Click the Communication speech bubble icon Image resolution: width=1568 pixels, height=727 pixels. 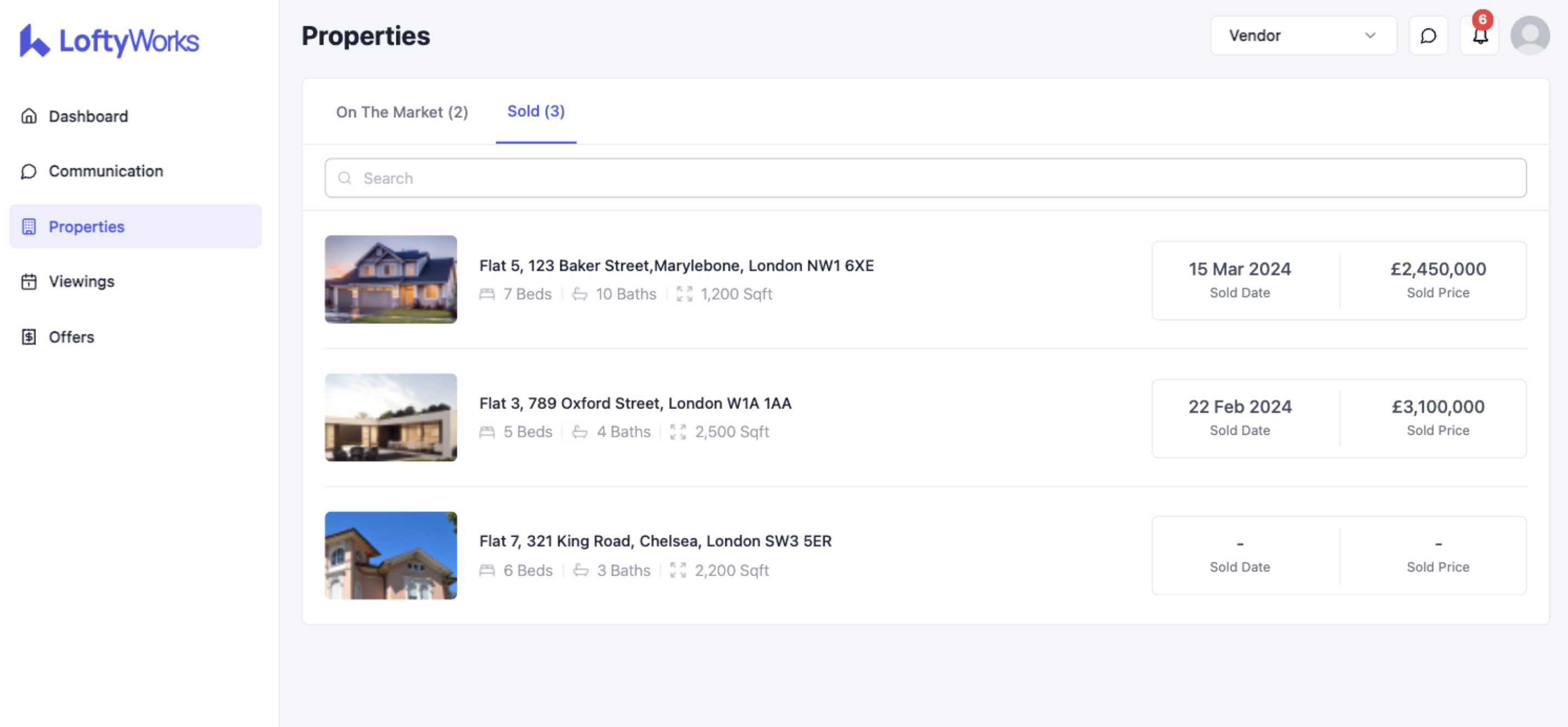coord(29,171)
